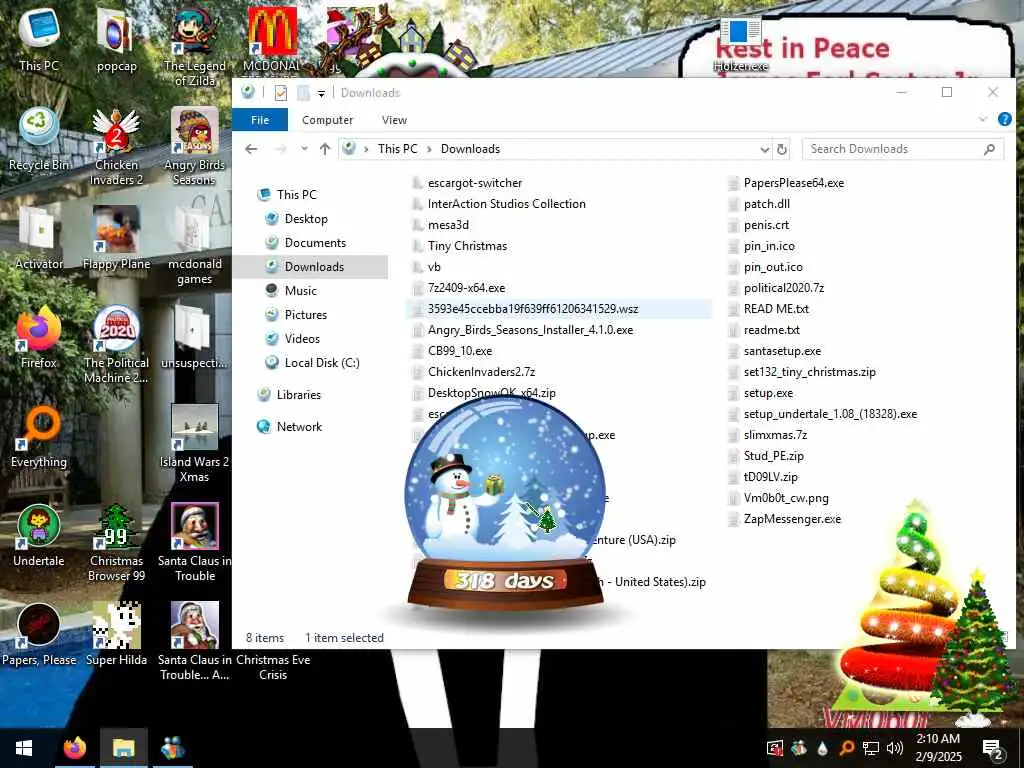Launch The Legend of Zilda shortcut
Screen dimensions: 1024x768
click(194, 47)
